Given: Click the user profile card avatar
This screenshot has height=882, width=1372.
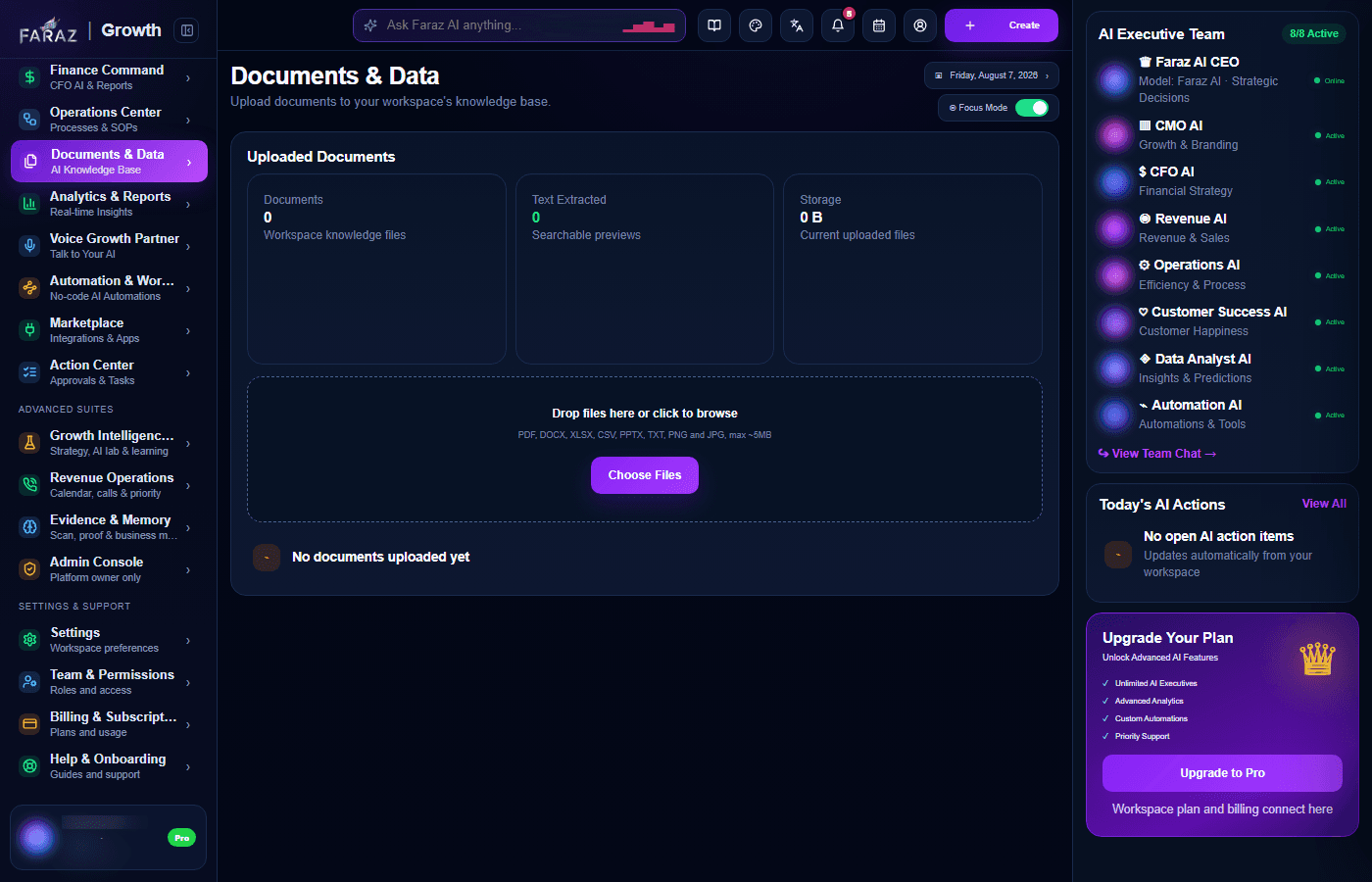Looking at the screenshot, I should tap(37, 837).
